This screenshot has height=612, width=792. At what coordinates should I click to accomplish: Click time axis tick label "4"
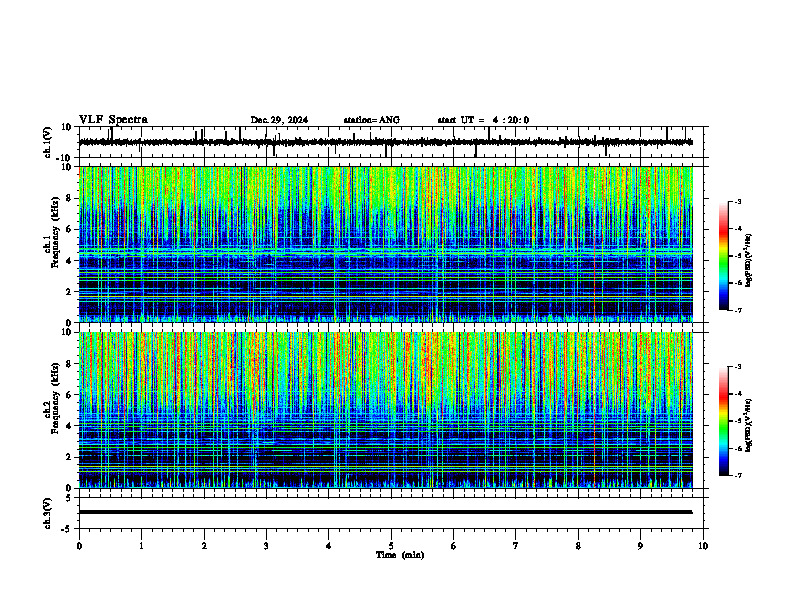click(329, 546)
